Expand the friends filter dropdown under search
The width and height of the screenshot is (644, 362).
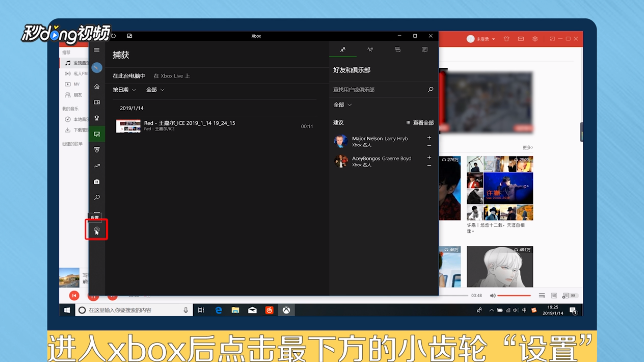pyautogui.click(x=343, y=105)
